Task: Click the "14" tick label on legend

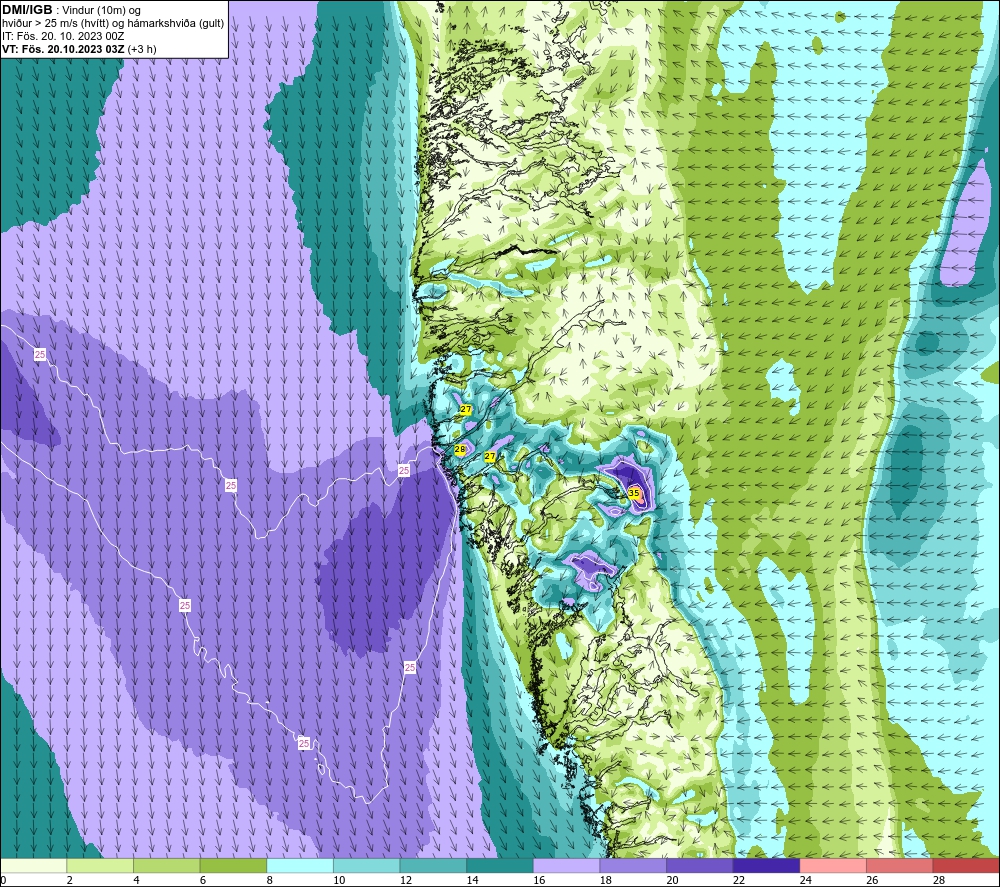Action: [x=472, y=880]
